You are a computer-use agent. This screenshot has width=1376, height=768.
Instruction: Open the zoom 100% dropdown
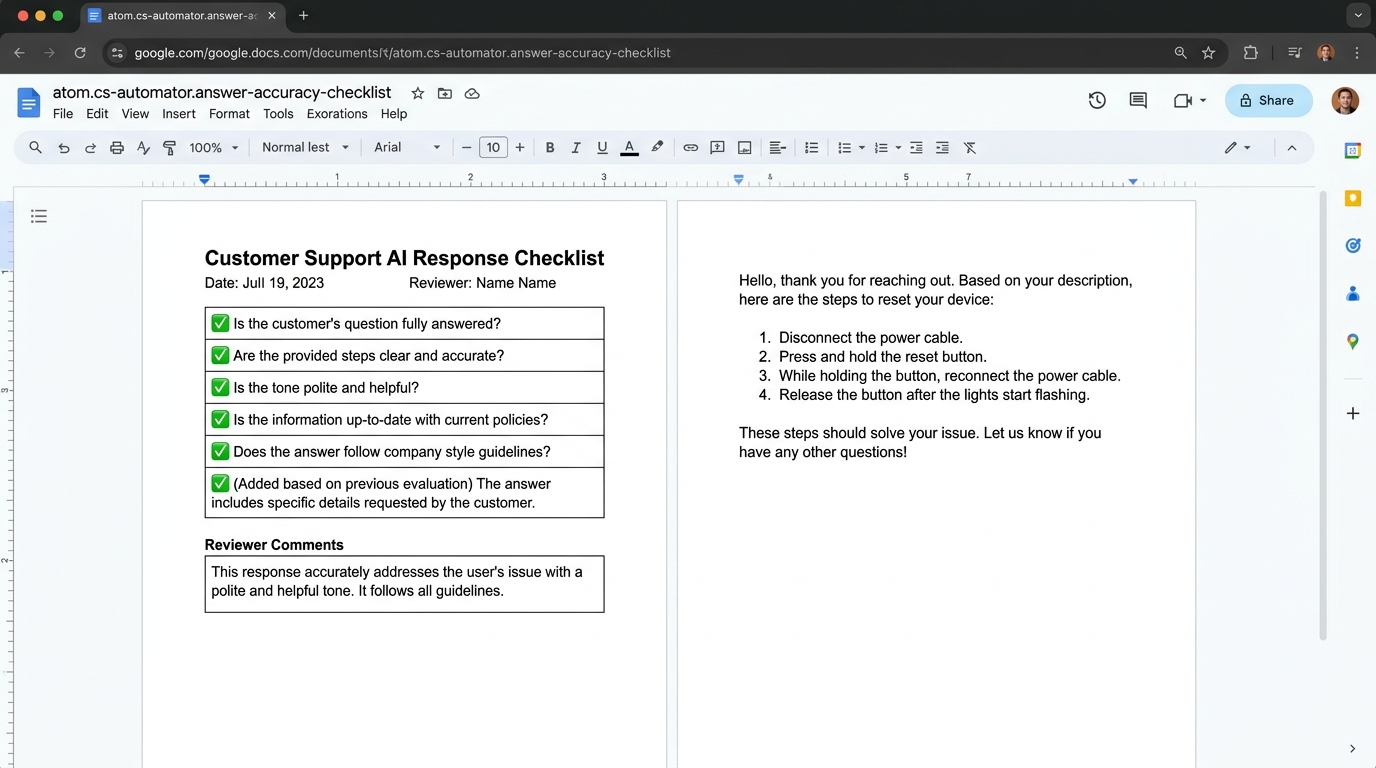(x=214, y=148)
